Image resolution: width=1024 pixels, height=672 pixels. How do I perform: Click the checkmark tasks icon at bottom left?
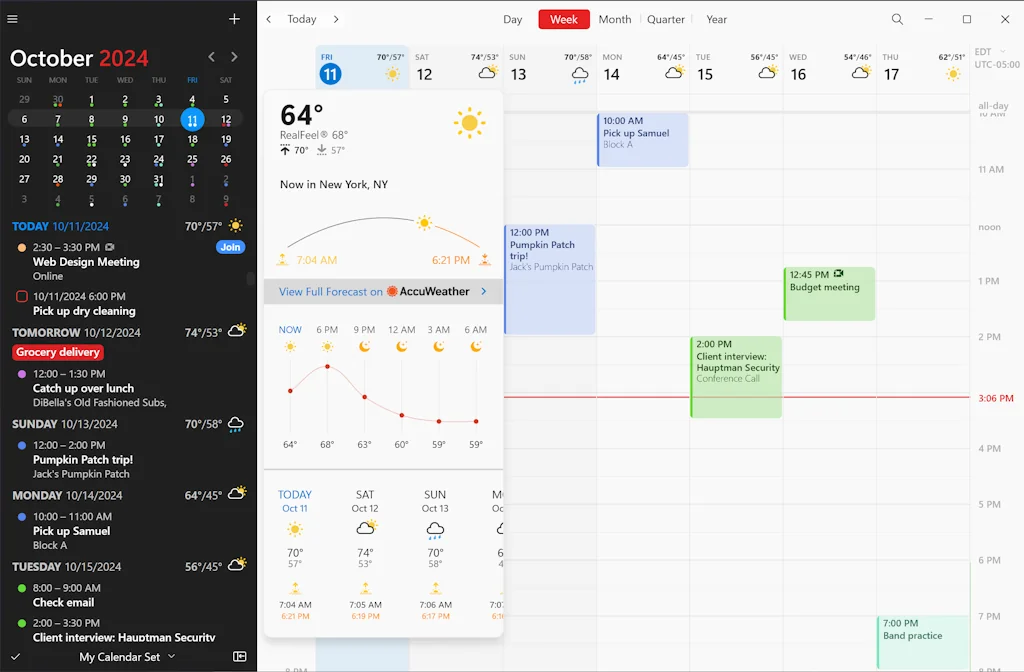click(16, 656)
